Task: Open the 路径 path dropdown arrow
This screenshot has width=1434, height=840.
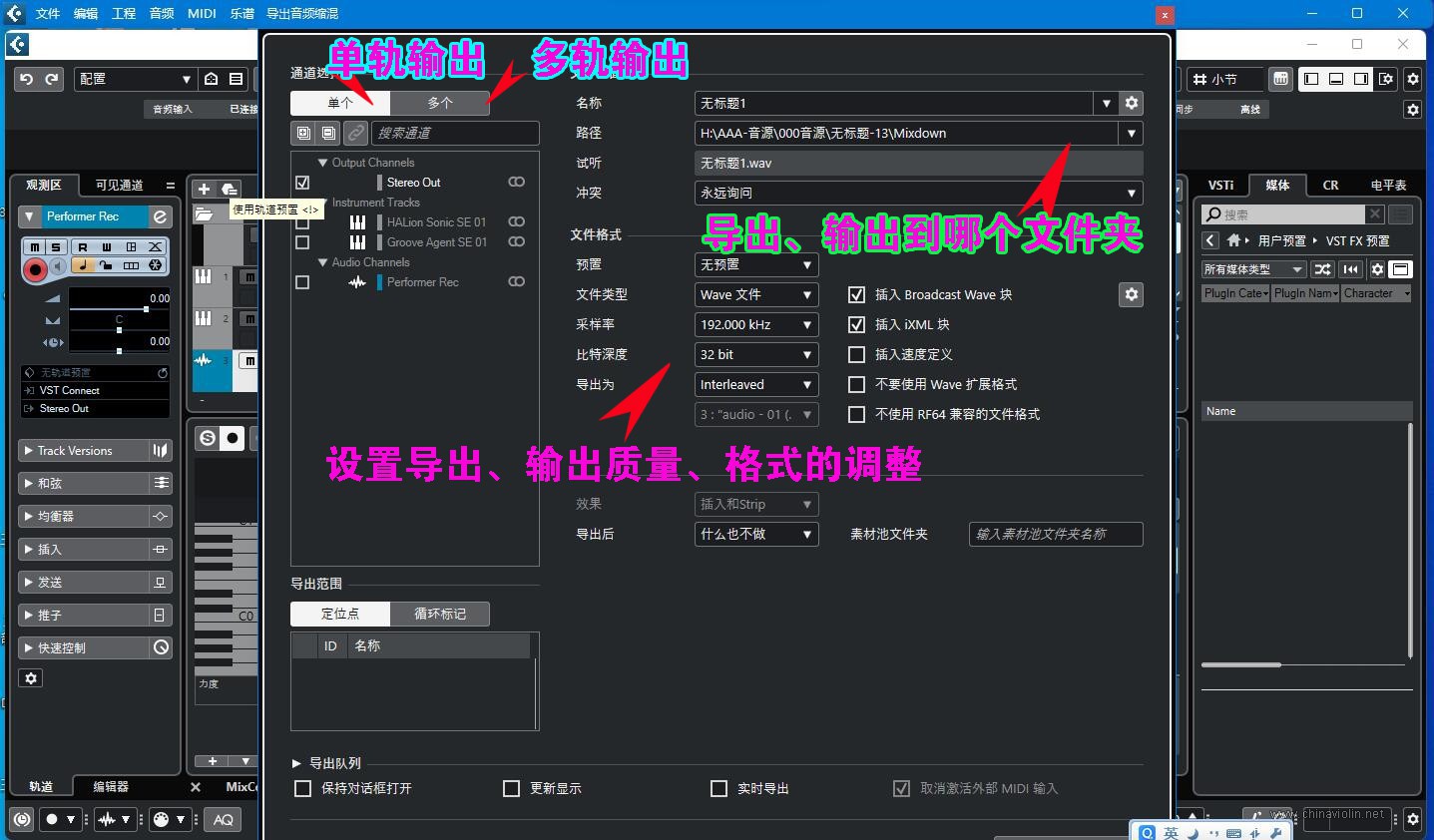Action: tap(1131, 133)
